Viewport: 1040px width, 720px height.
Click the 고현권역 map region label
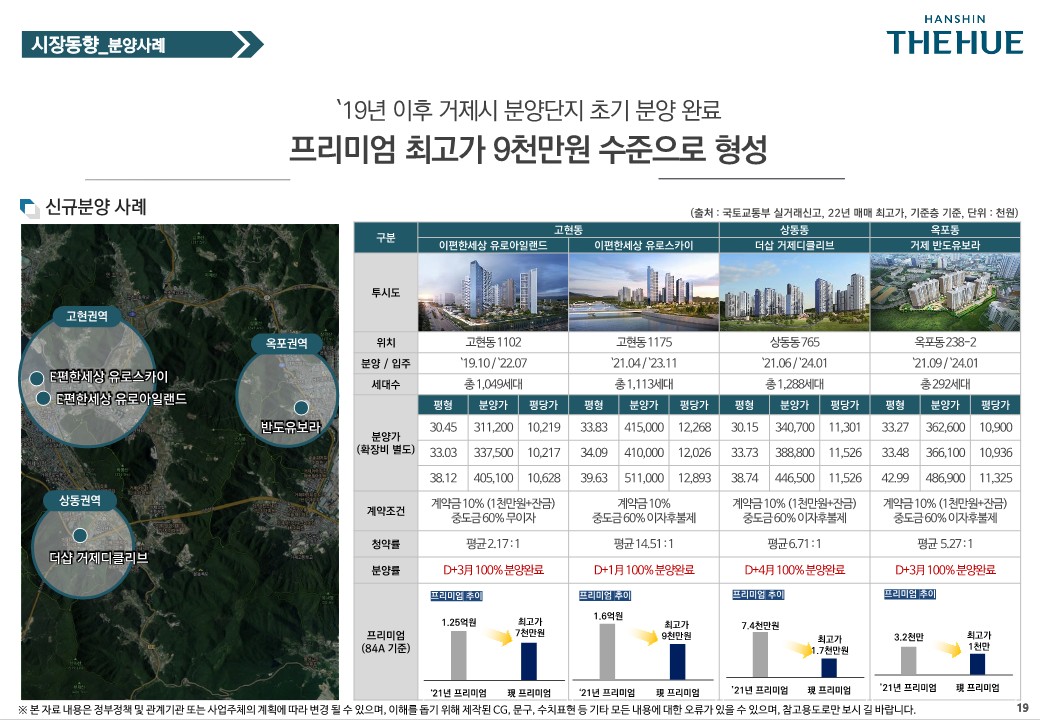[87, 316]
